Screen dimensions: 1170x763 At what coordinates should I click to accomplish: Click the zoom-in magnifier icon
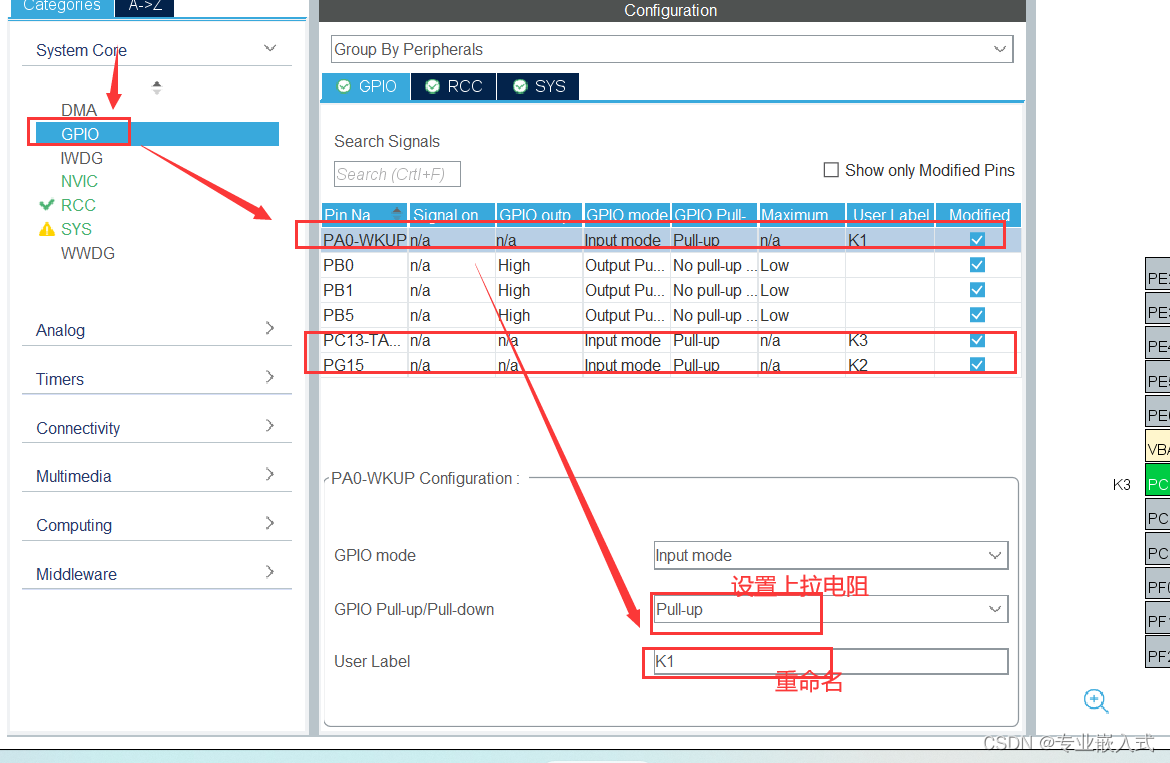point(1095,700)
